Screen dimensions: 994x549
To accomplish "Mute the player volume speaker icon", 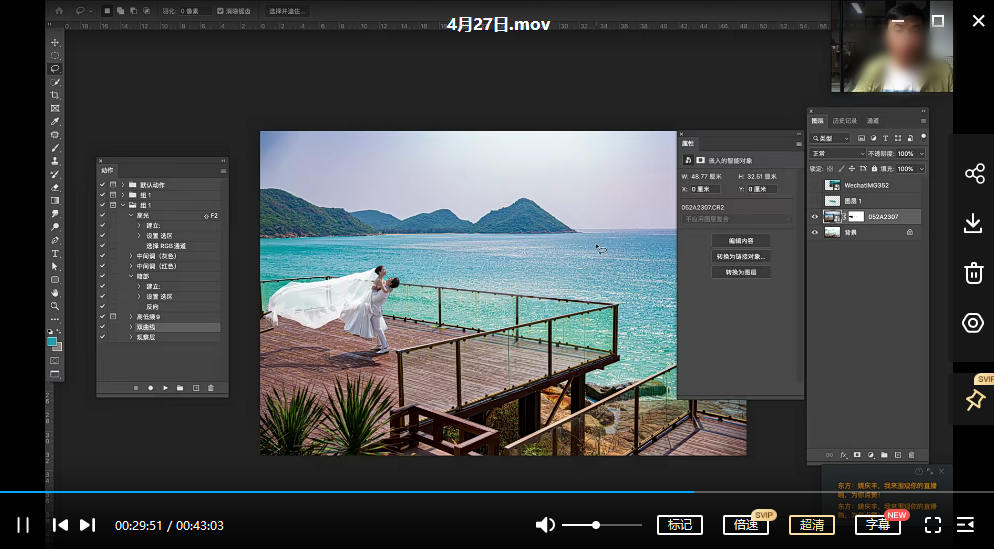I will (545, 525).
